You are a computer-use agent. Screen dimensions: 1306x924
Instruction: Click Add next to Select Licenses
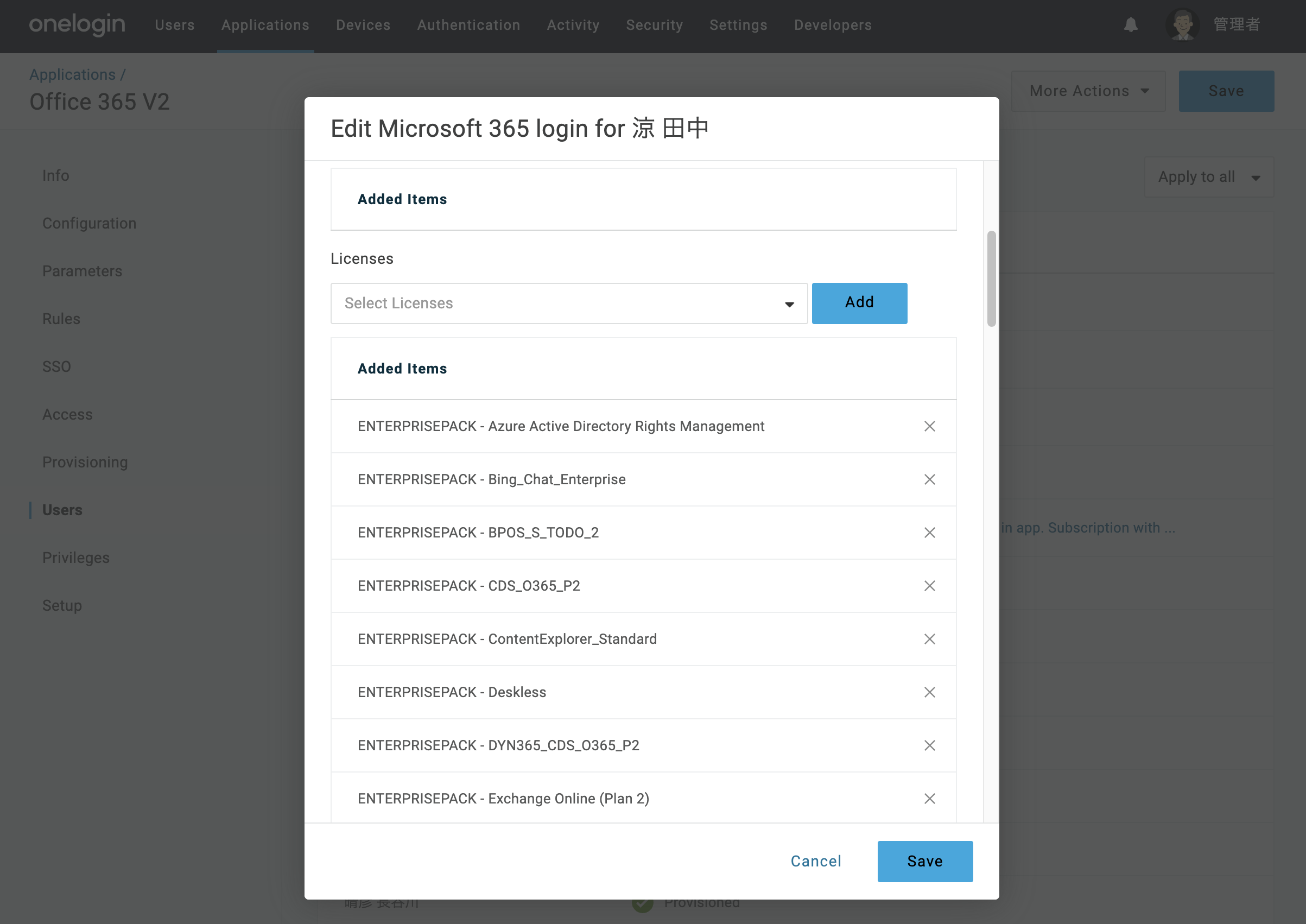click(x=859, y=303)
